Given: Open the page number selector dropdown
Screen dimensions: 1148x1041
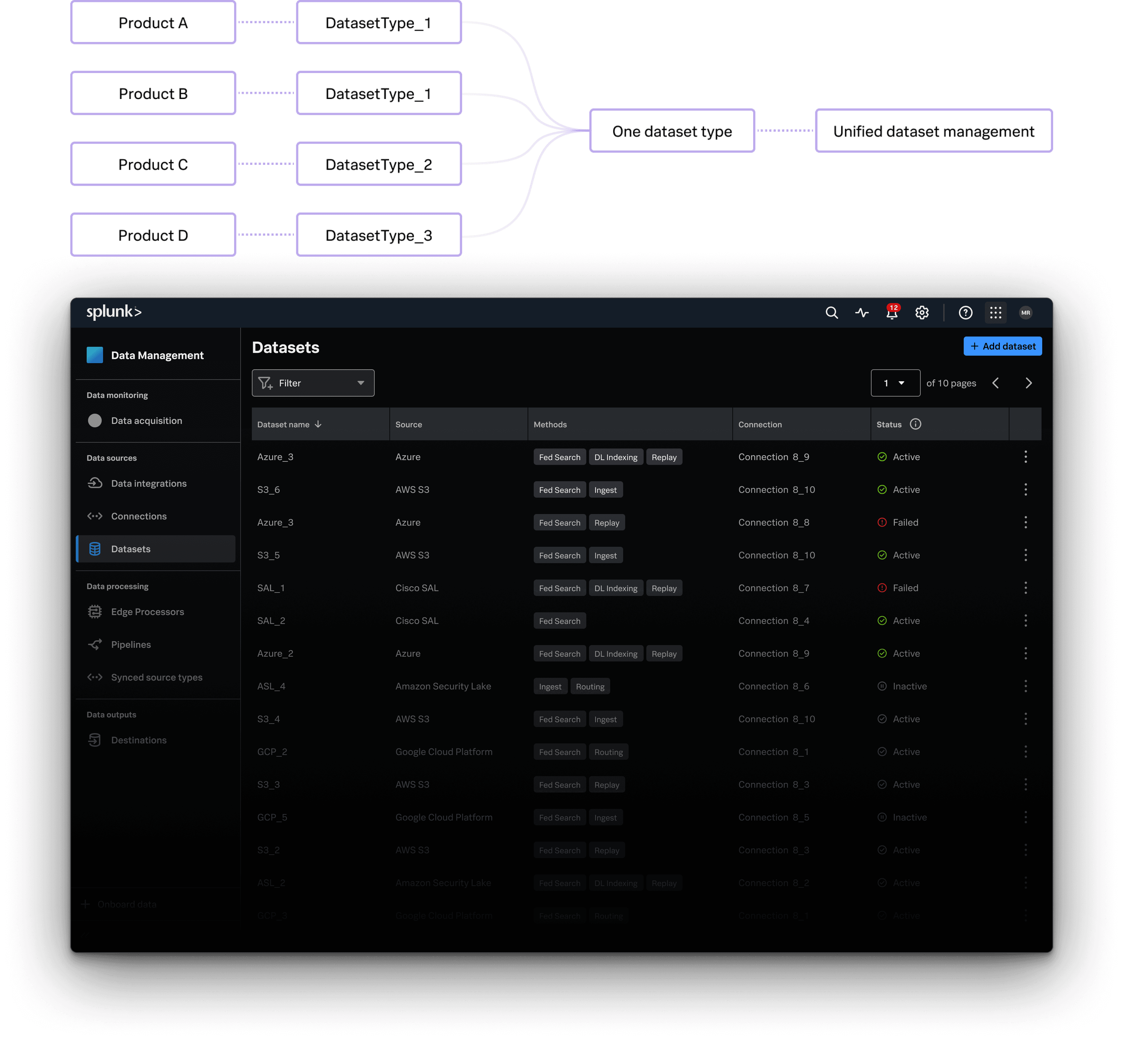Looking at the screenshot, I should click(x=894, y=383).
